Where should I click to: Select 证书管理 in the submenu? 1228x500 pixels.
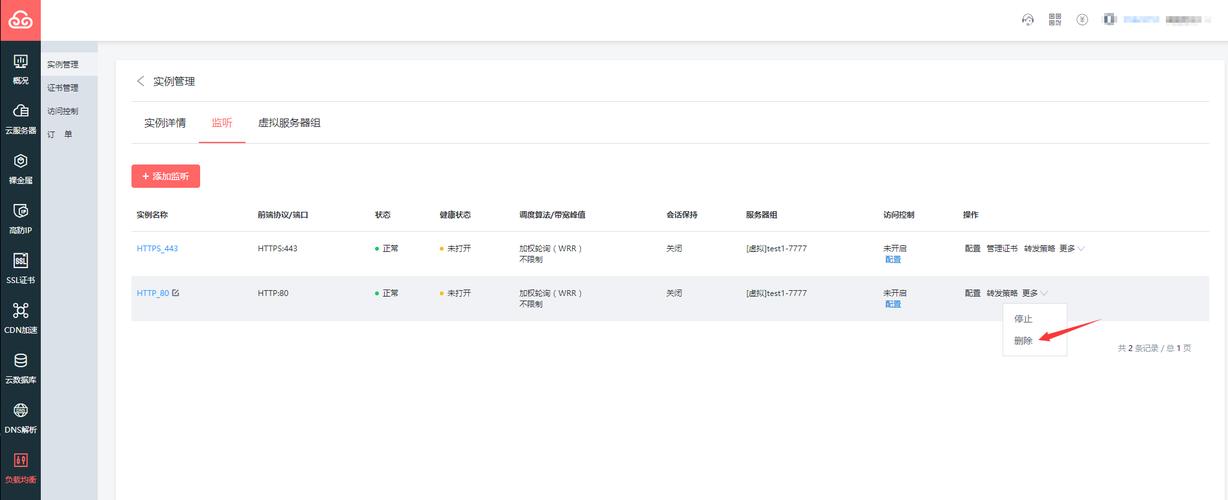pos(63,88)
